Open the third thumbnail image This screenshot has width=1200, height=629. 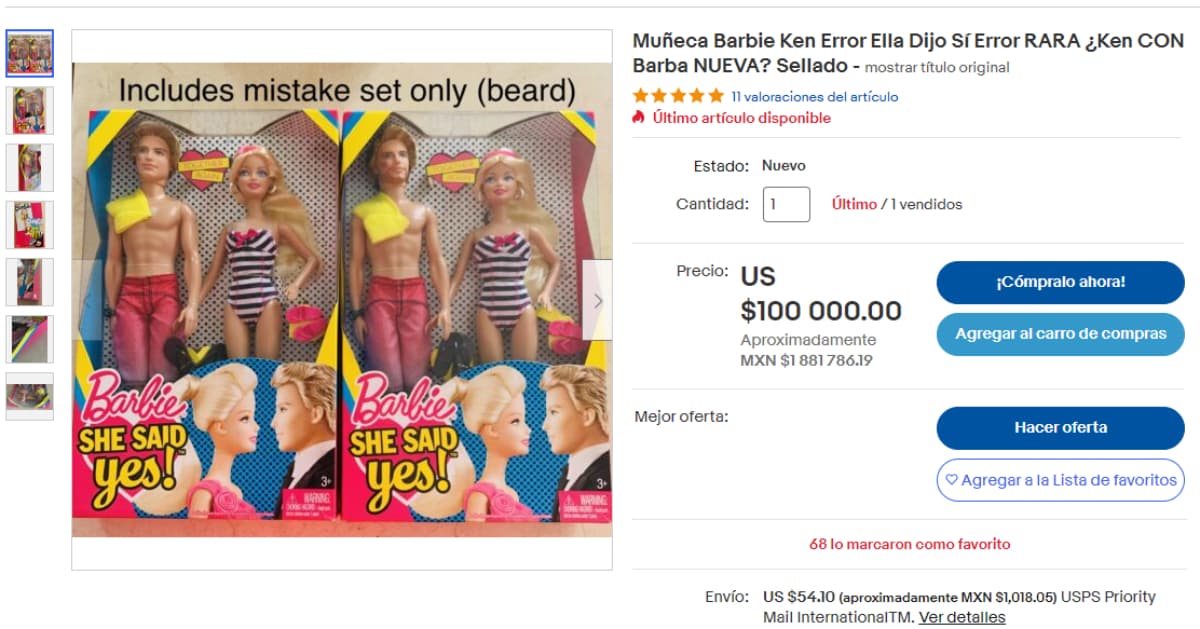pos(30,168)
